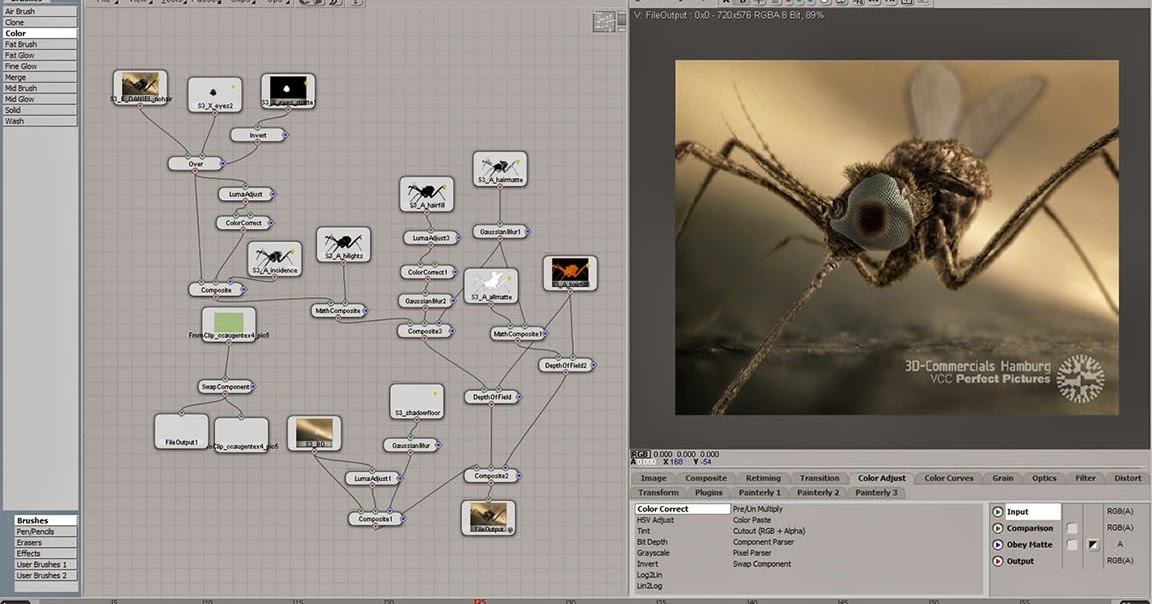Select the Wash brush preset
Viewport: 1152px width, 604px height.
tap(40, 121)
